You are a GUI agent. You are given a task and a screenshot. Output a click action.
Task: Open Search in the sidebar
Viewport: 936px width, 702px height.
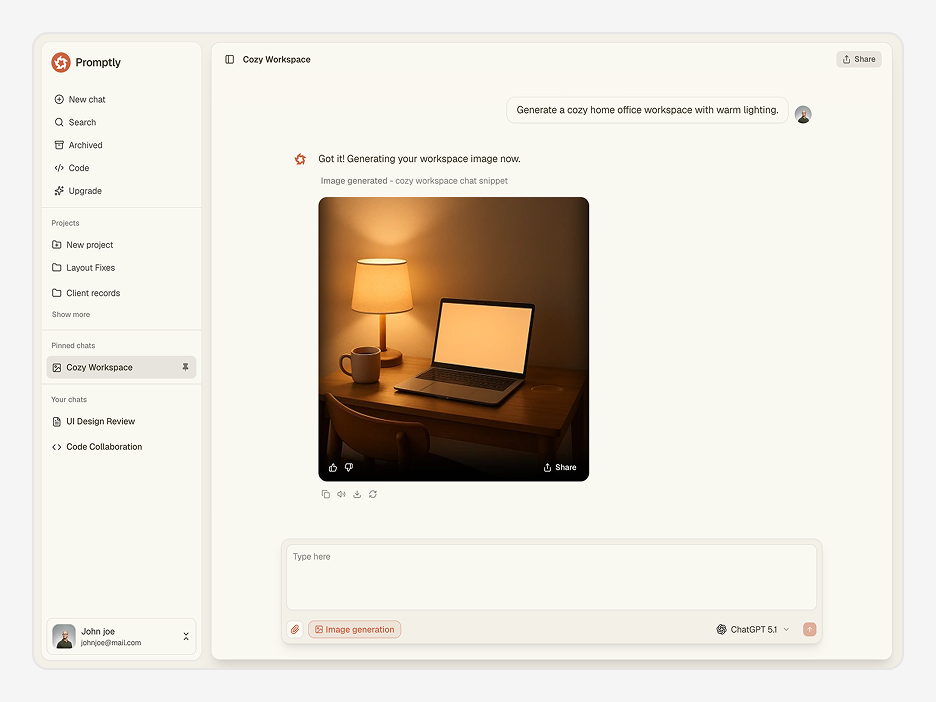pos(75,122)
